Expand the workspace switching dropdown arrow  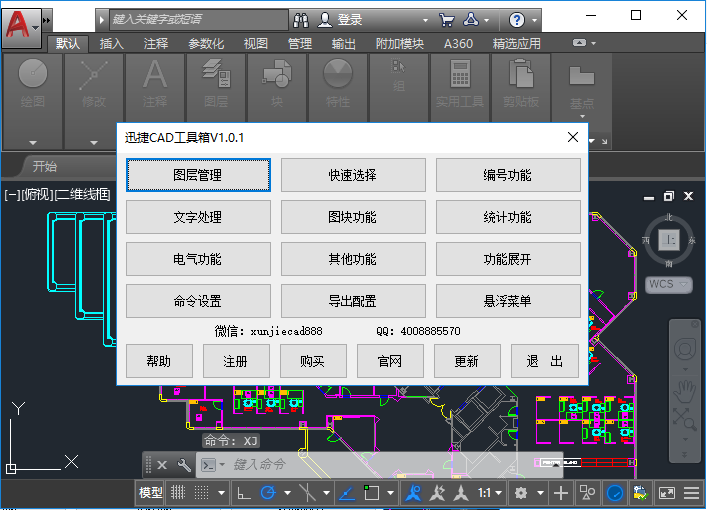coord(540,493)
